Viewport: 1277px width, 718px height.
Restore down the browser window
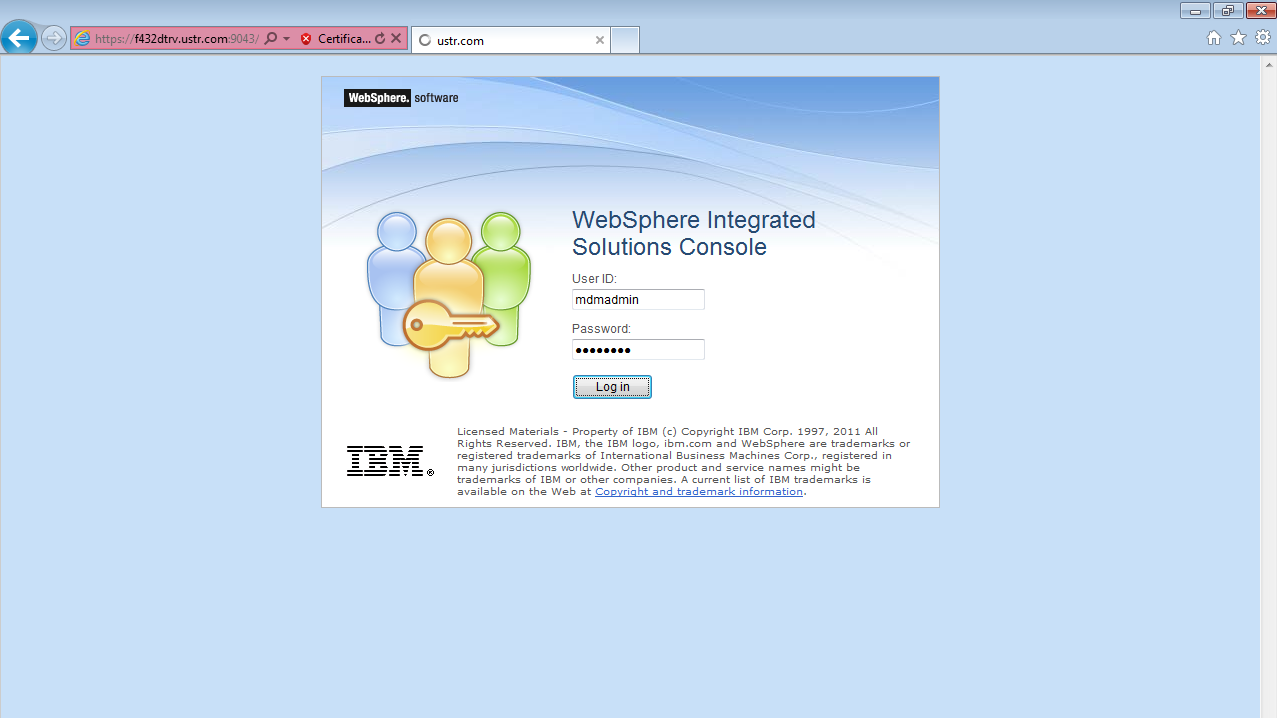[1227, 11]
